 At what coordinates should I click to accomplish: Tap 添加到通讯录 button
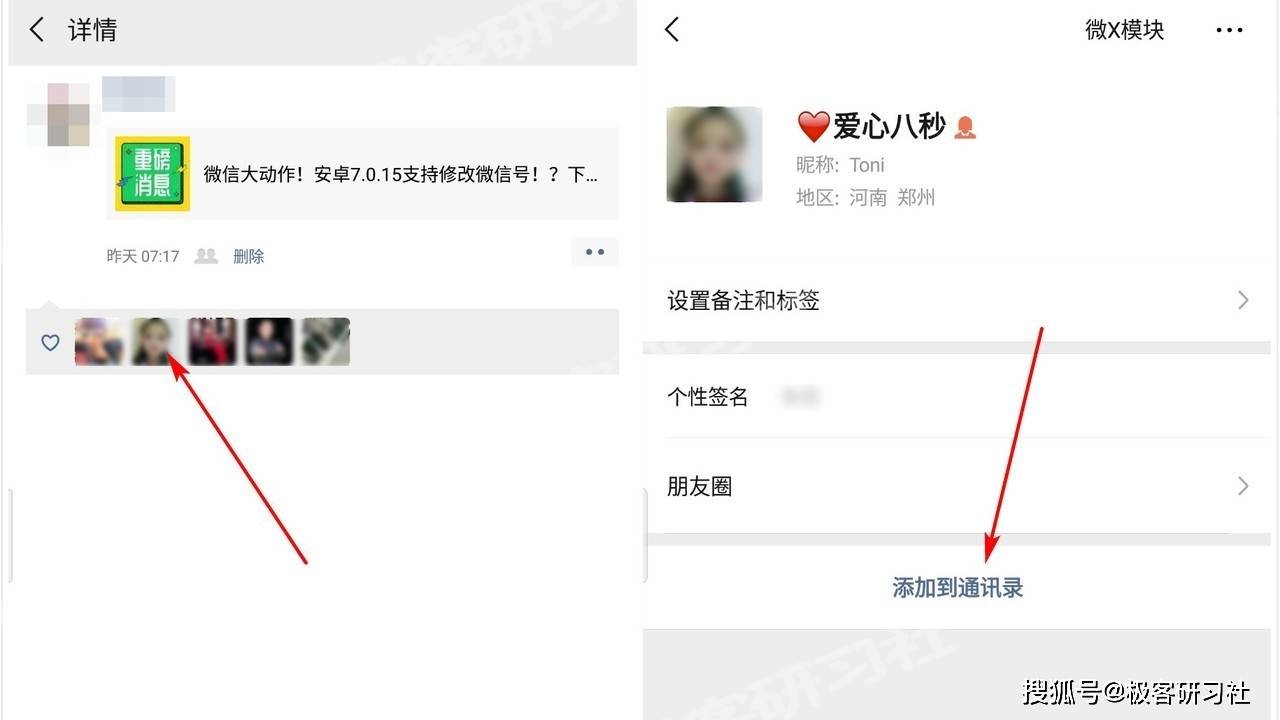tap(957, 588)
